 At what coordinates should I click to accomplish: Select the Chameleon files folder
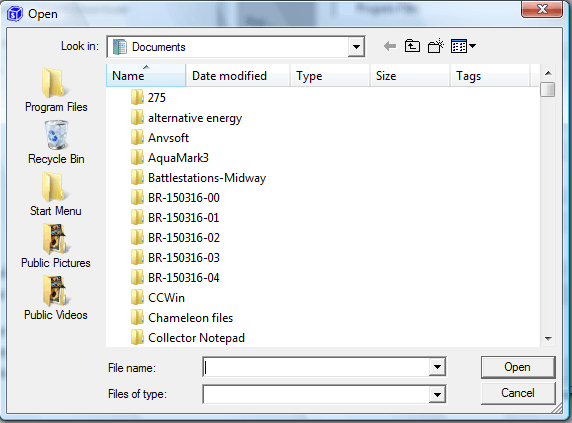(182, 318)
